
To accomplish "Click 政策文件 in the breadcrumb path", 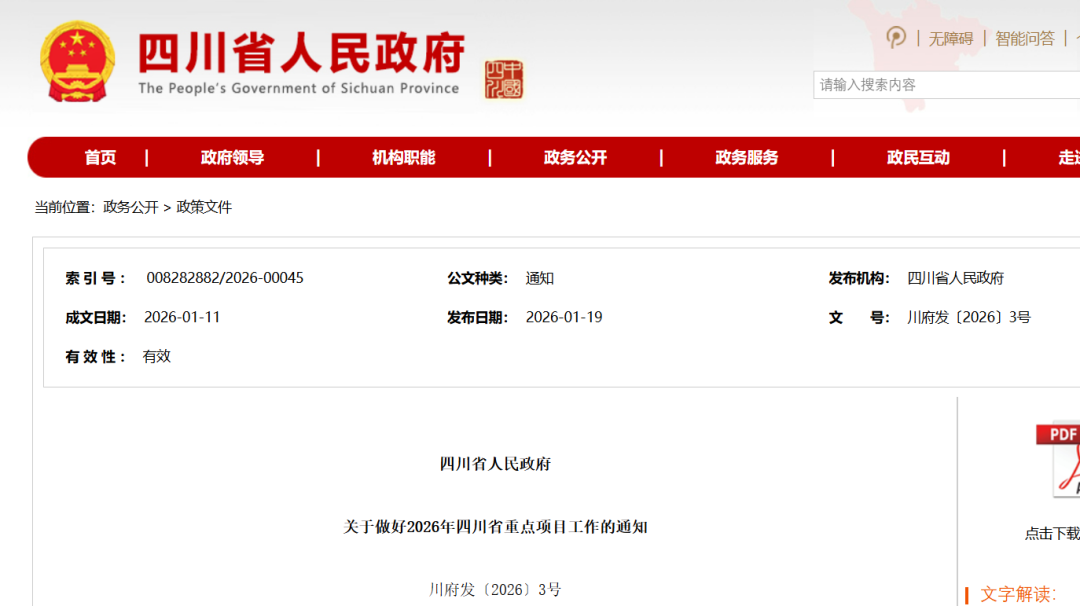I will (204, 207).
